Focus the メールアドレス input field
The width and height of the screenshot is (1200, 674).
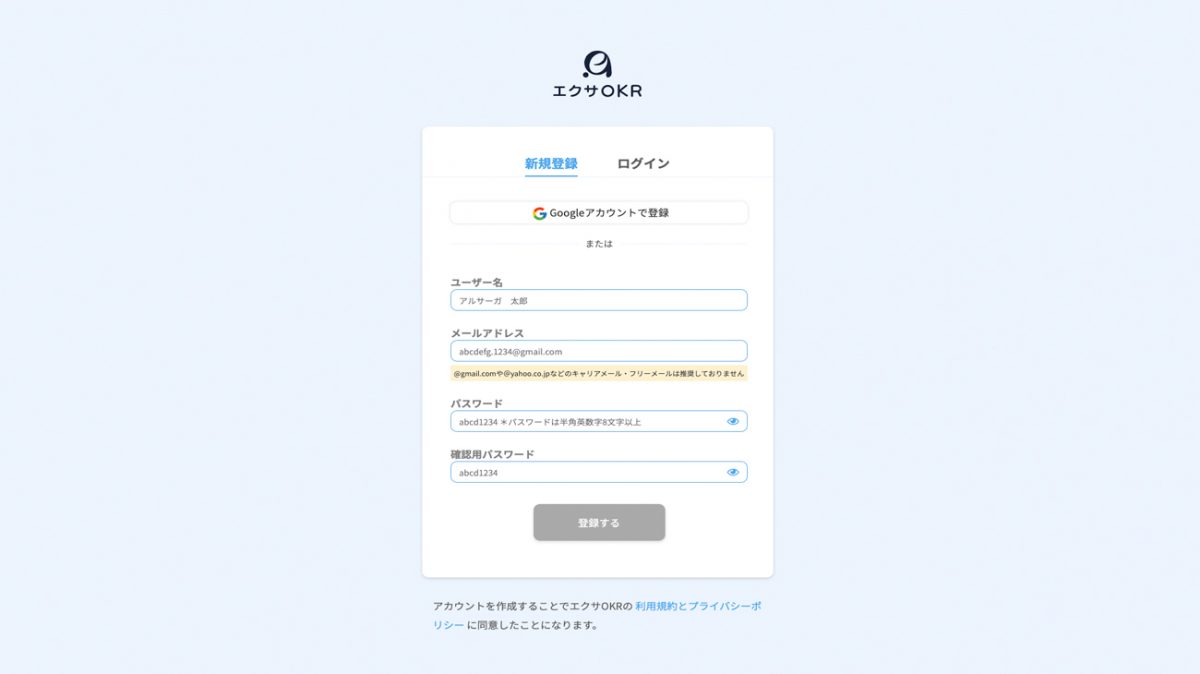pos(599,351)
